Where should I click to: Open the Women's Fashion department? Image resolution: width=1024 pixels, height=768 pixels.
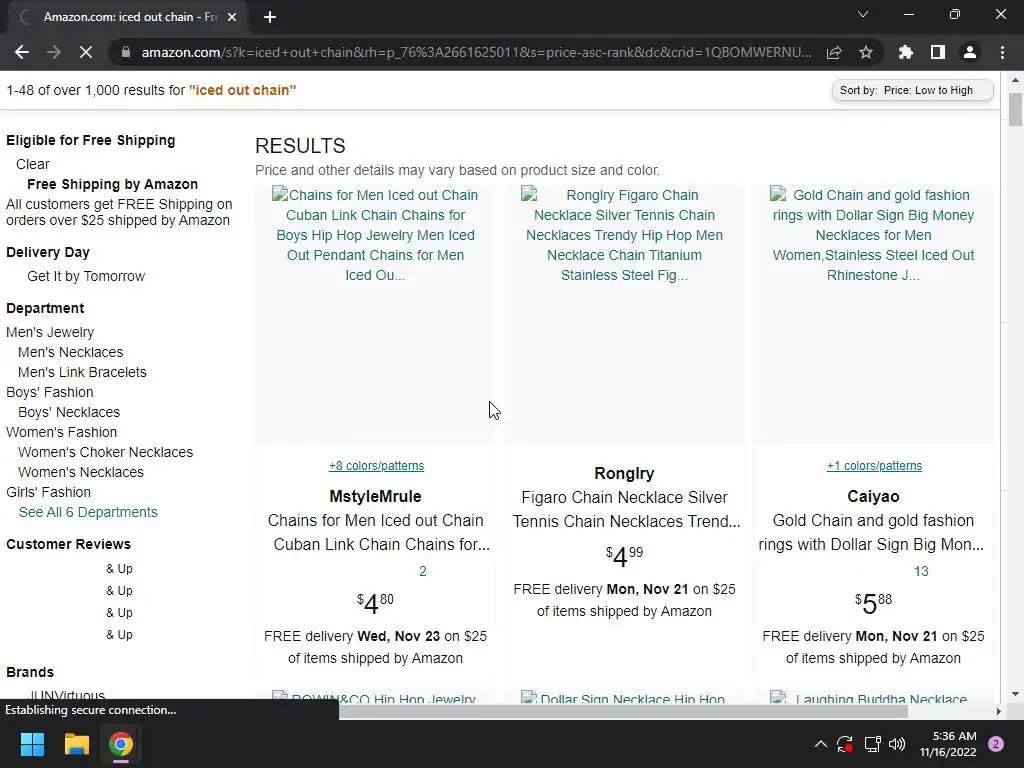[61, 432]
